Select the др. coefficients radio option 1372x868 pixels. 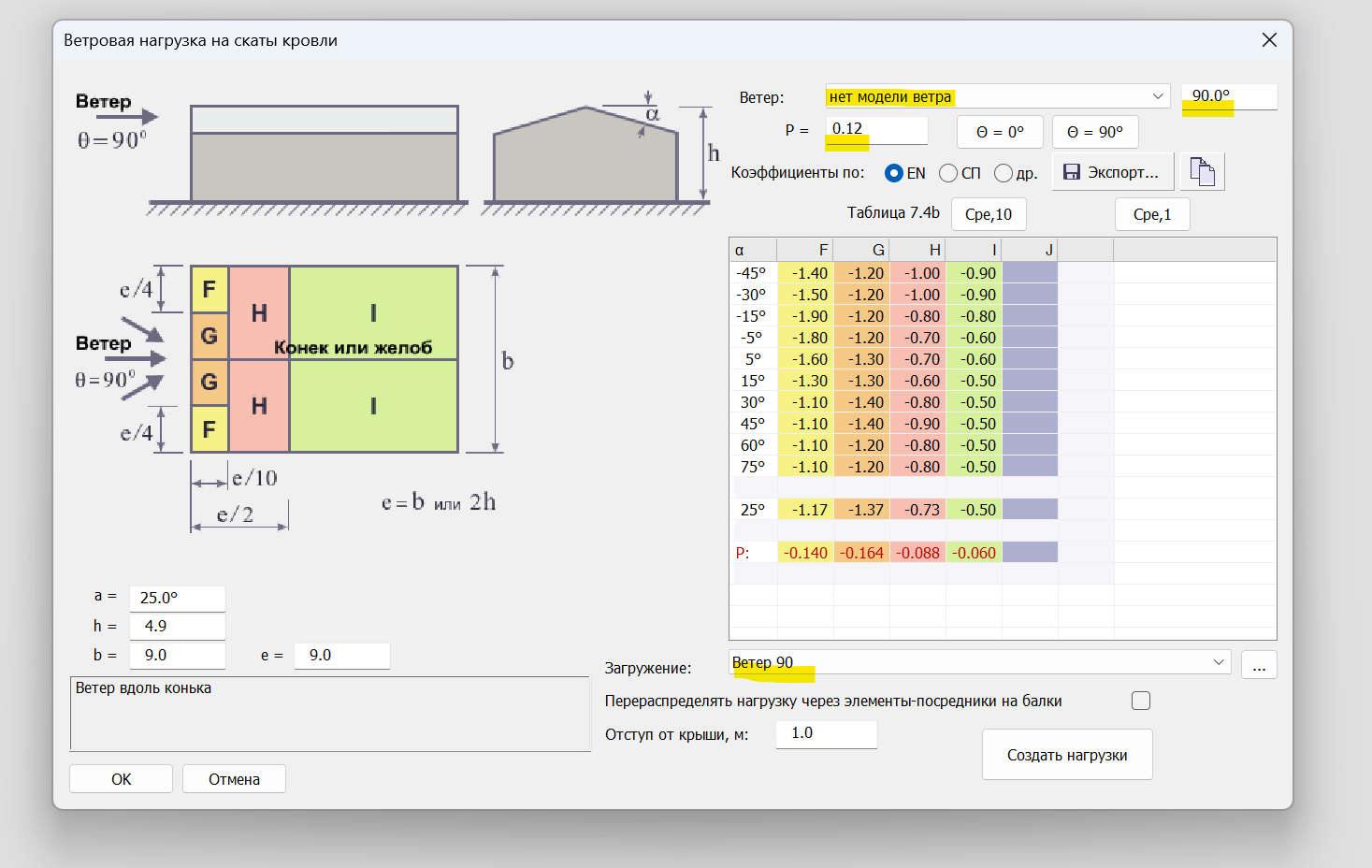pos(1004,173)
